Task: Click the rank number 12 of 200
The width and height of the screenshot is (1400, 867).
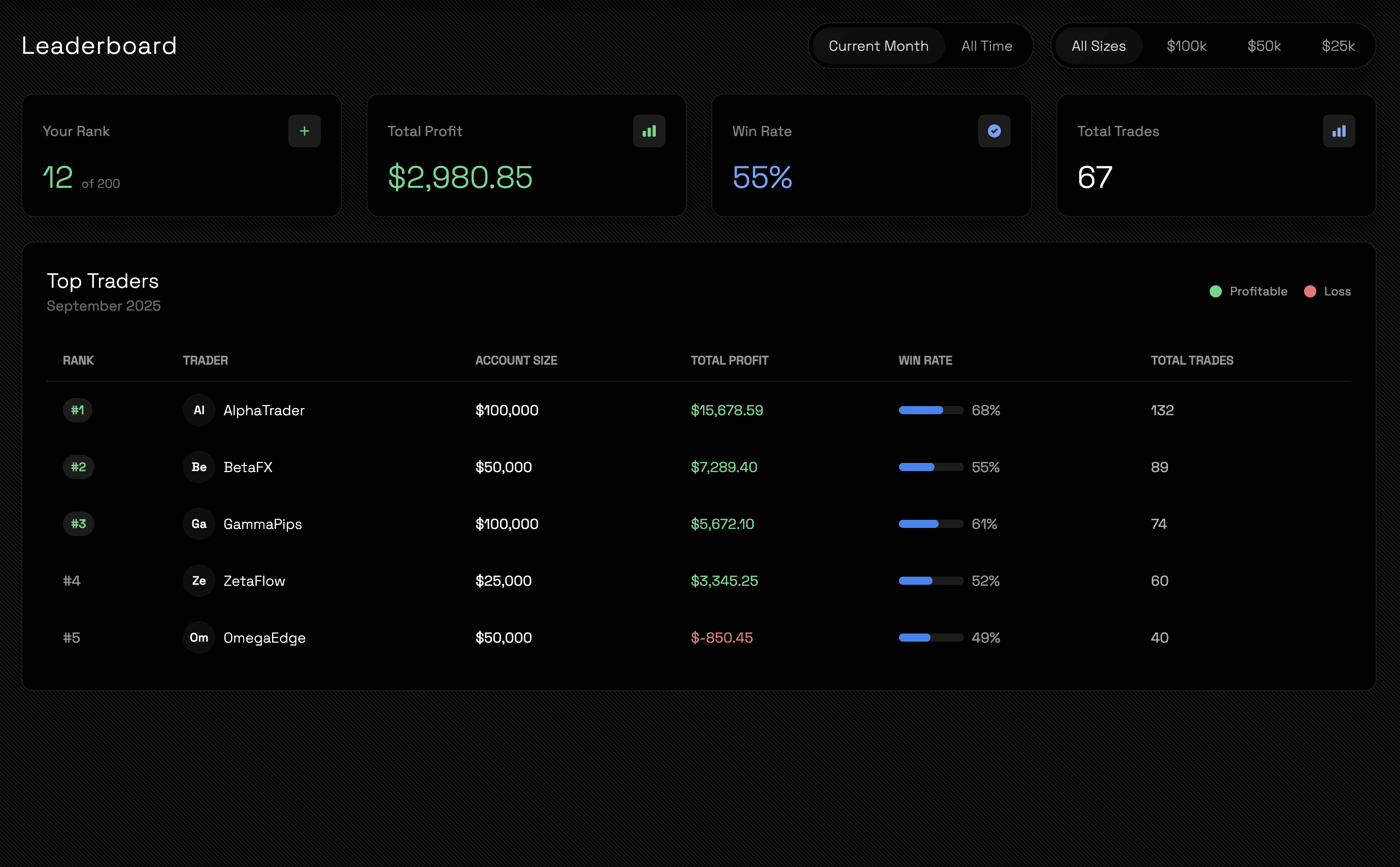Action: point(57,177)
